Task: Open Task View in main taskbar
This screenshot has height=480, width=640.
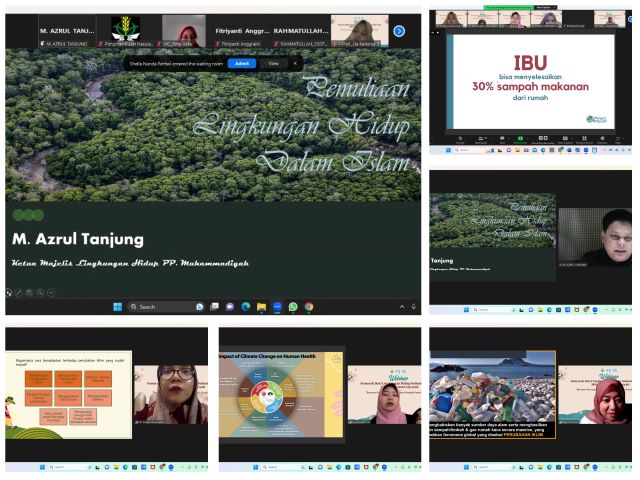Action: 214,307
